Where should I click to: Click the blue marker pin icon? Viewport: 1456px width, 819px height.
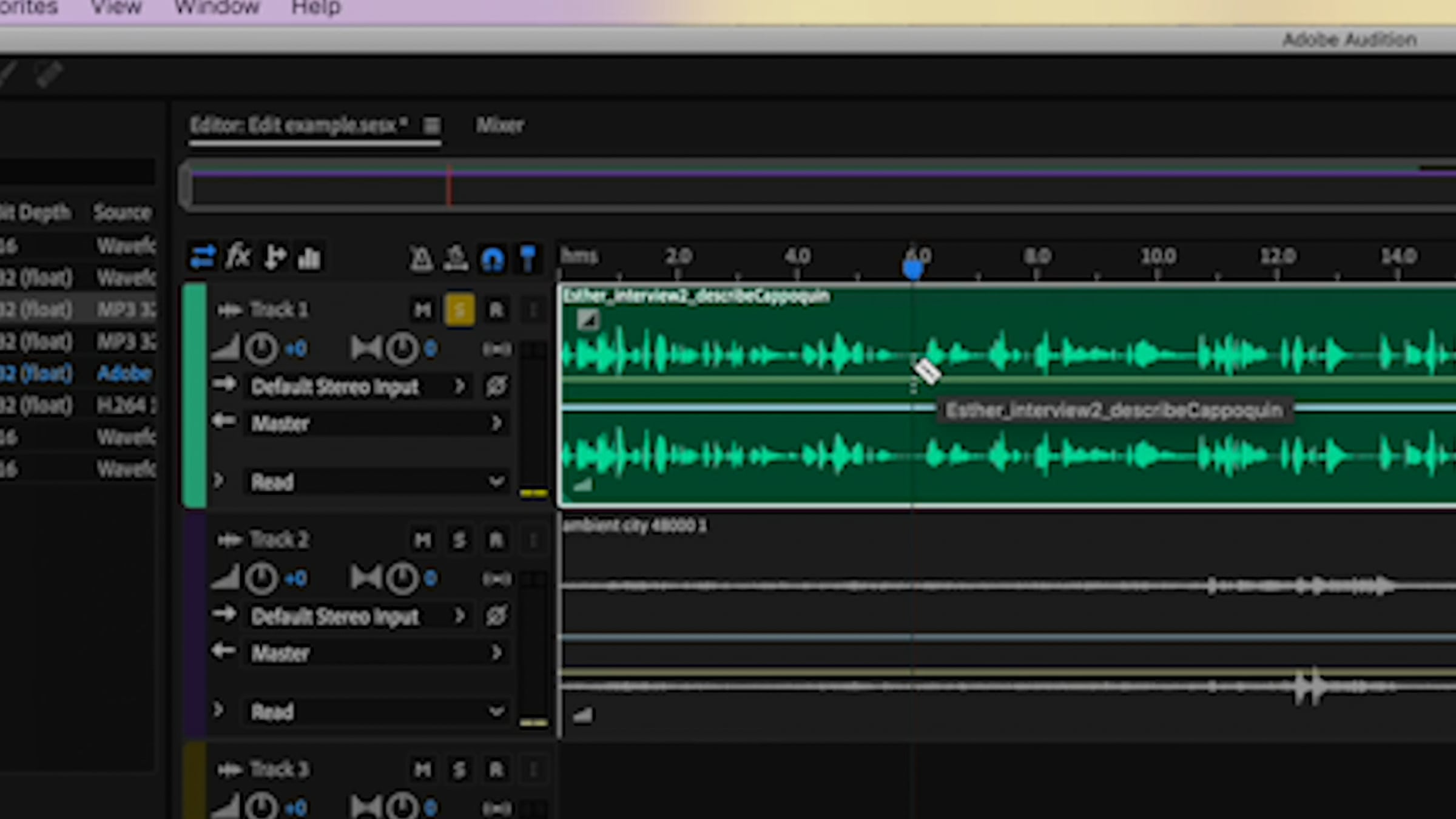click(528, 258)
